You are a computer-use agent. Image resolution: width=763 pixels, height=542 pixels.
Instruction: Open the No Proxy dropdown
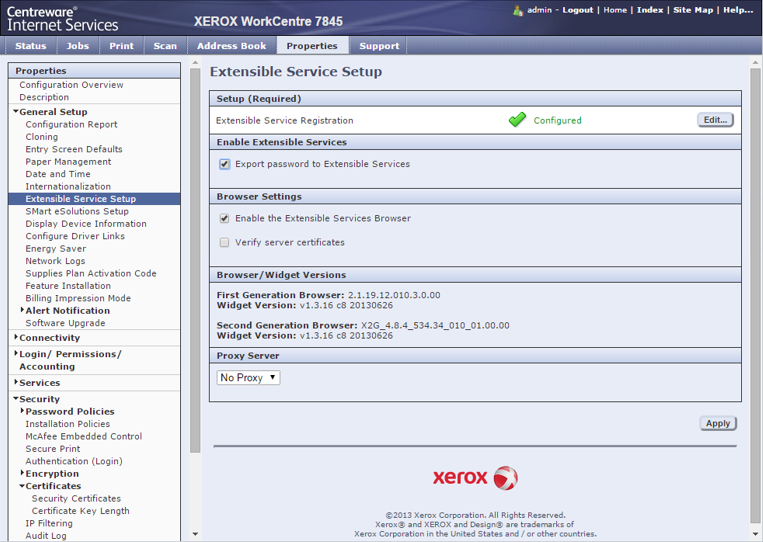coord(248,378)
